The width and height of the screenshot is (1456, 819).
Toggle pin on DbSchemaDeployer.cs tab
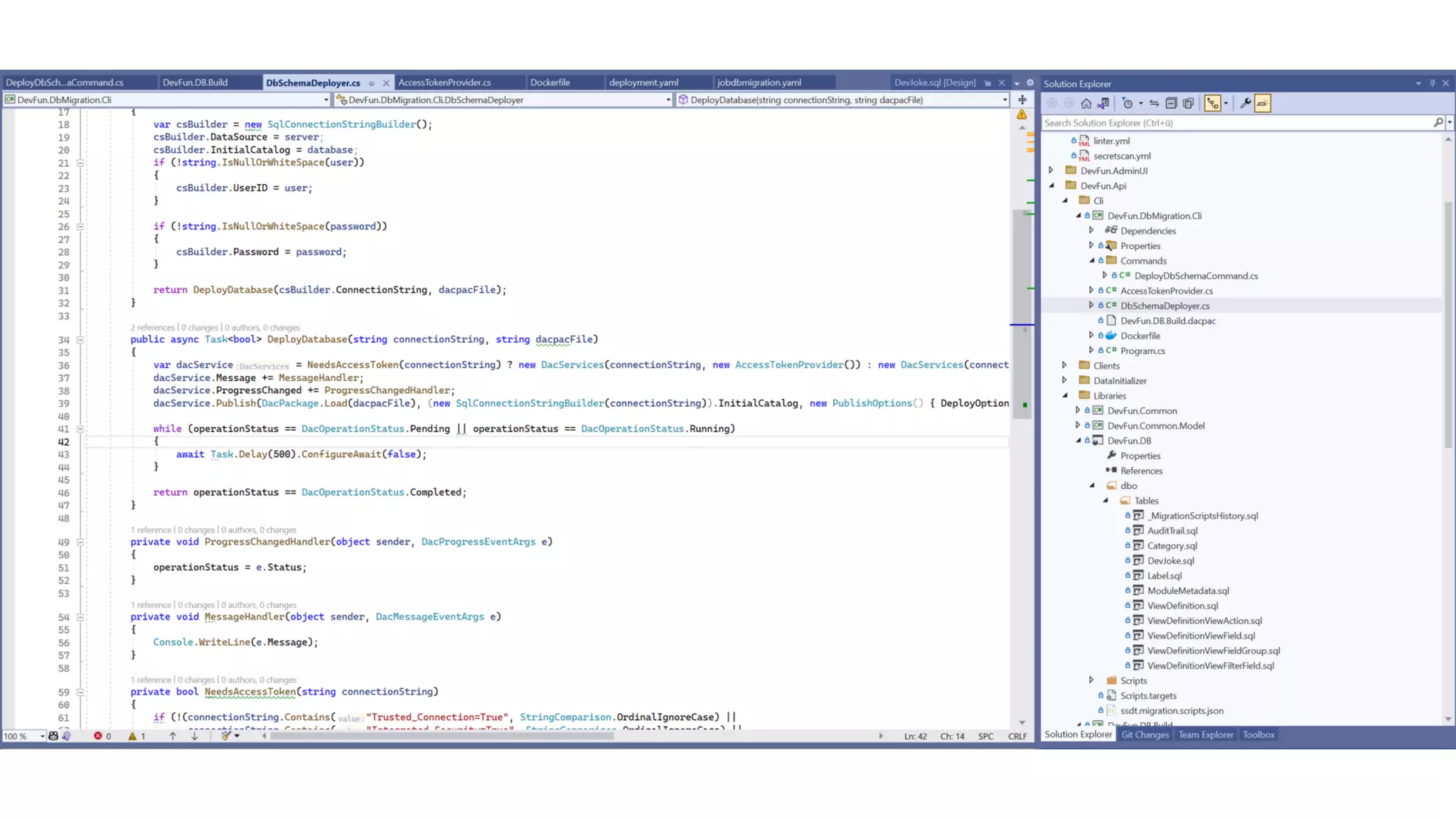click(371, 83)
